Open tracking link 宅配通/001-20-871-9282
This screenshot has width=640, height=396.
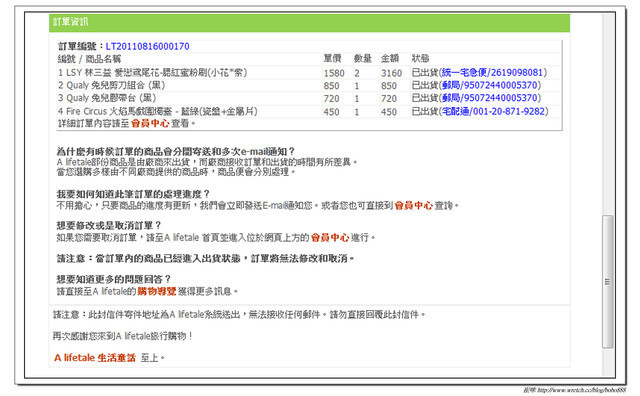click(493, 111)
